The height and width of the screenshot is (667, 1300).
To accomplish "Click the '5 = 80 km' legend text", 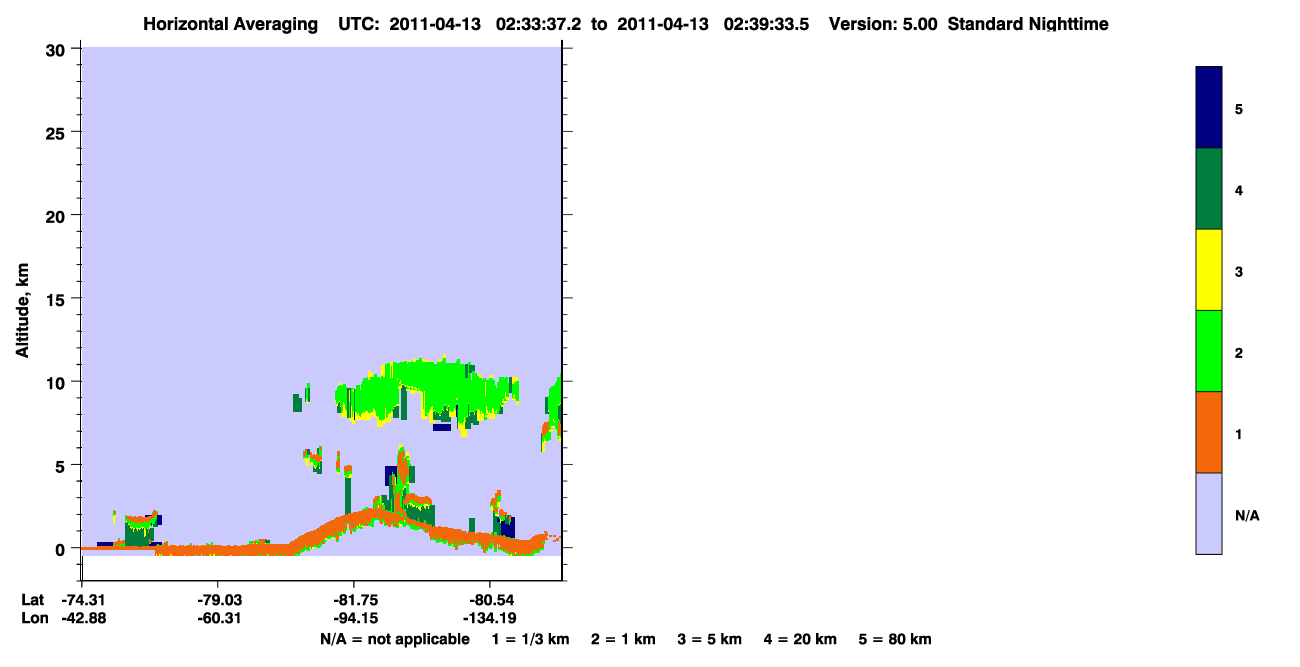I will click(895, 639).
